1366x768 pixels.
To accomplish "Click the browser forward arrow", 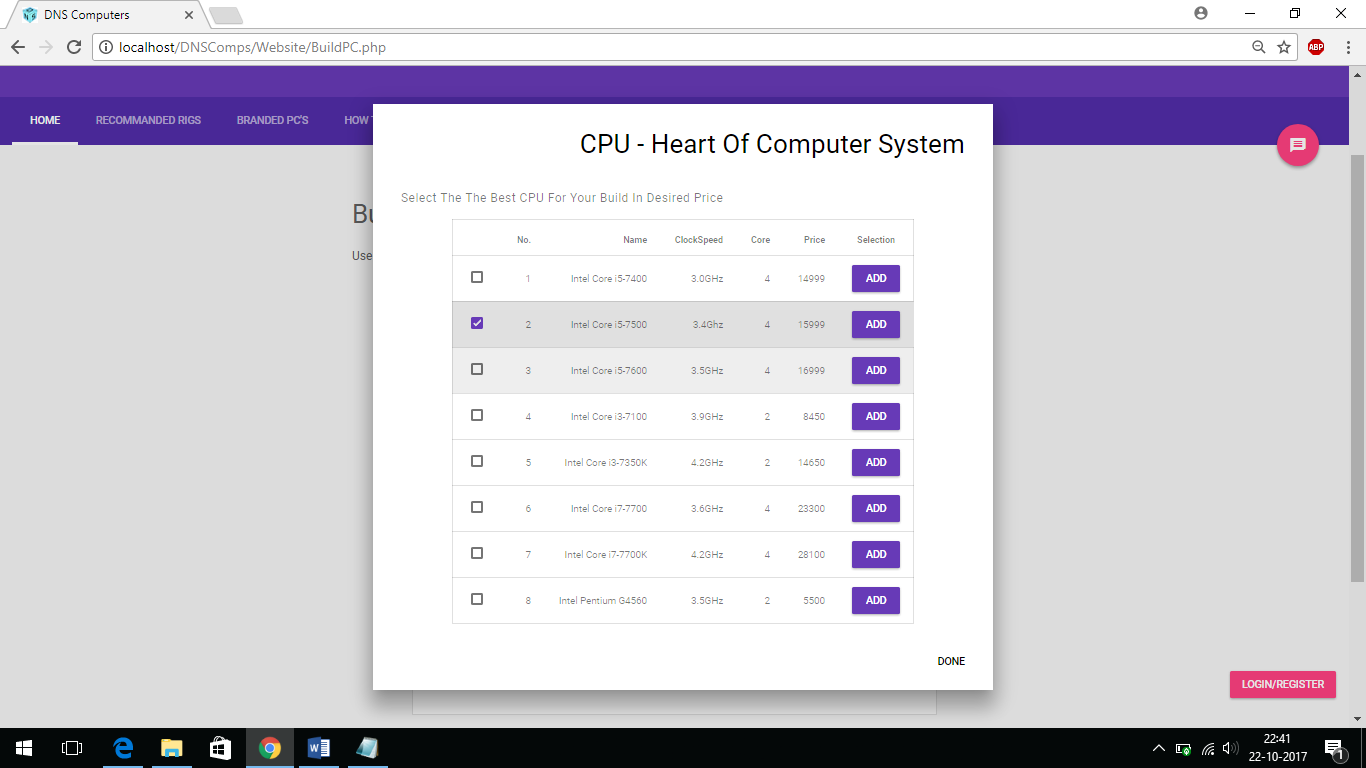I will [46, 47].
